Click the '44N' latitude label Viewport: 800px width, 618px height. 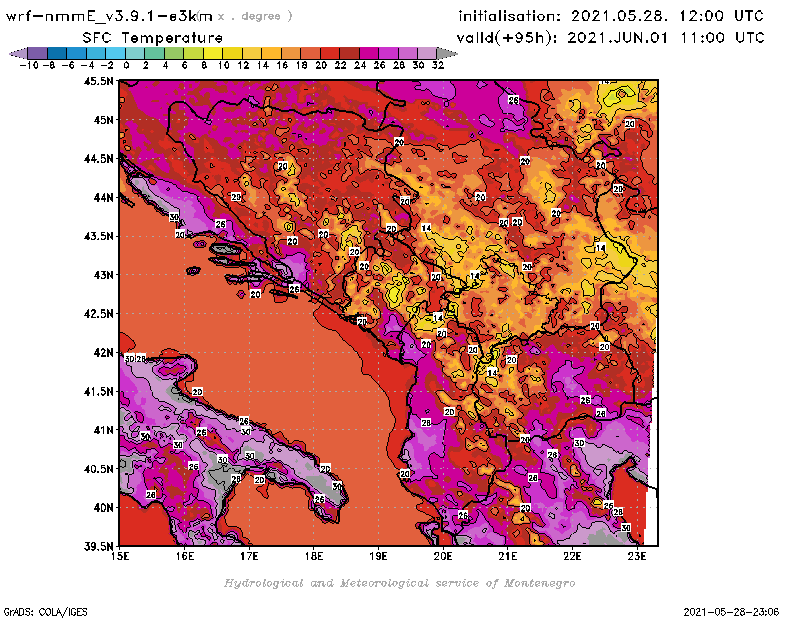pos(103,197)
